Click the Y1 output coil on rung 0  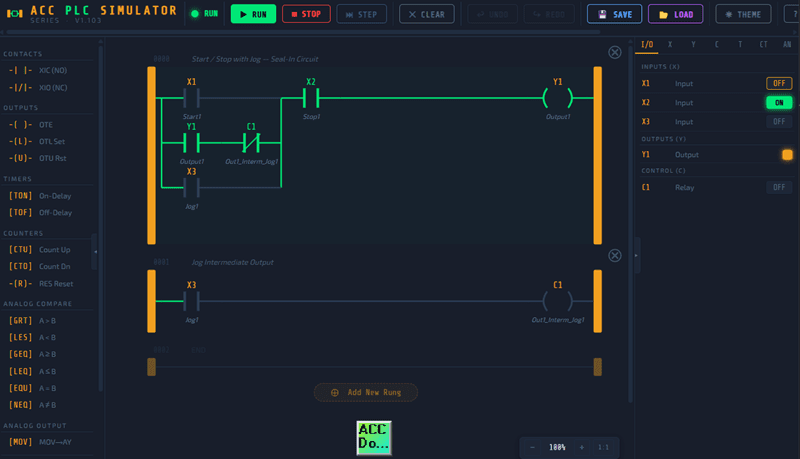pos(558,97)
